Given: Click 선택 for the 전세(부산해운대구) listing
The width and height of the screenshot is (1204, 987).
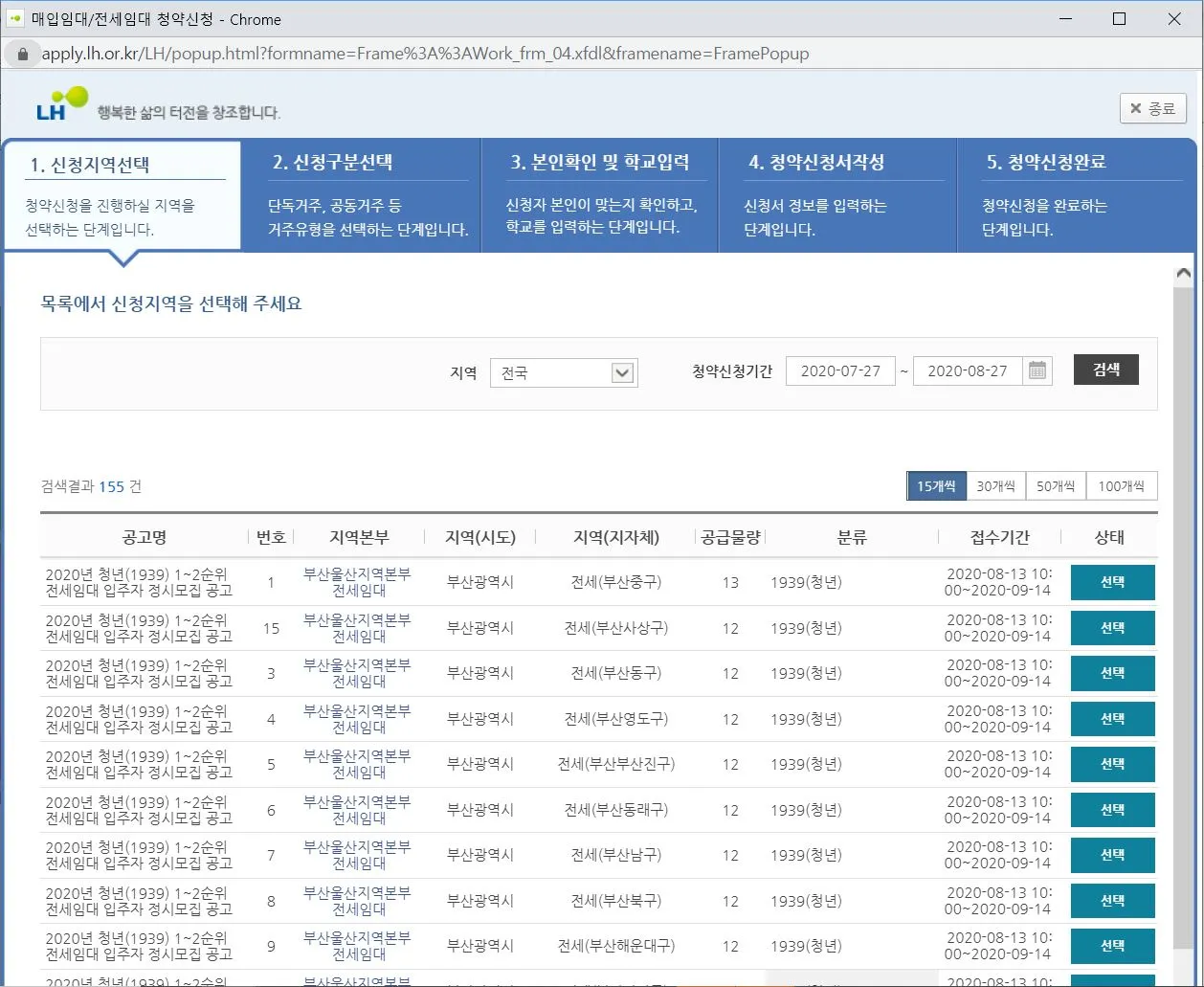Looking at the screenshot, I should tap(1112, 946).
